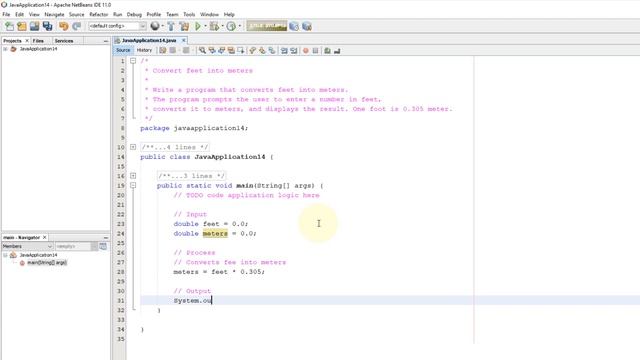Select main(String[] args) in the Navigator

coord(47,263)
